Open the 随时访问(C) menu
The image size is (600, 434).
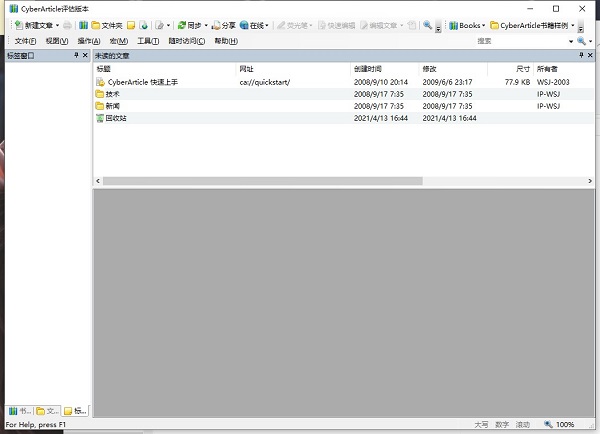[x=187, y=41]
